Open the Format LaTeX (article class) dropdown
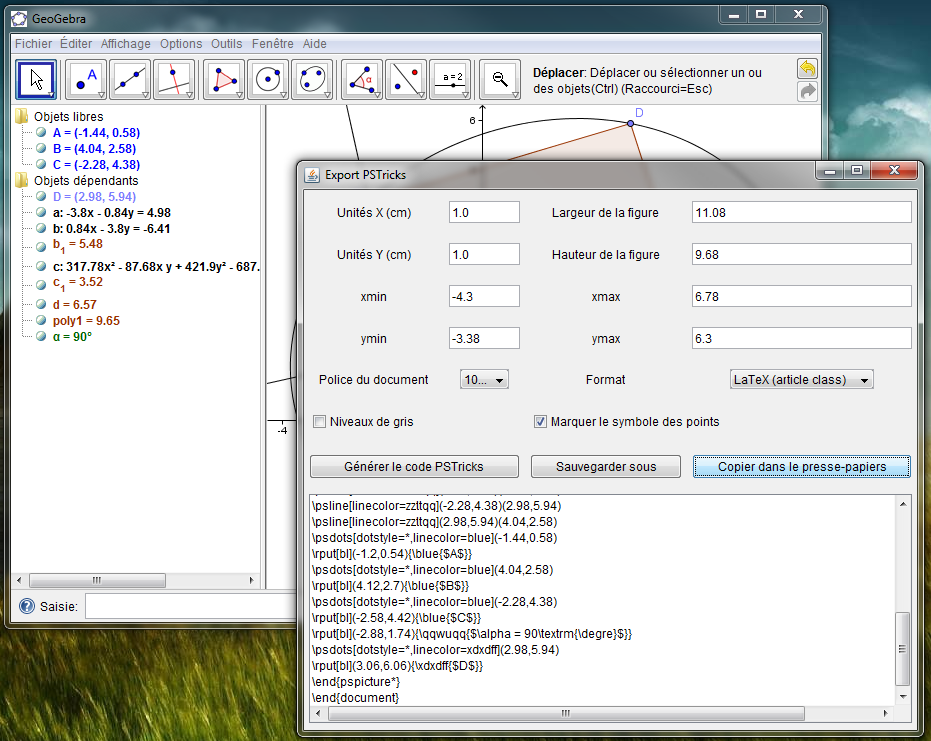Viewport: 931px width, 741px height. pyautogui.click(x=802, y=380)
